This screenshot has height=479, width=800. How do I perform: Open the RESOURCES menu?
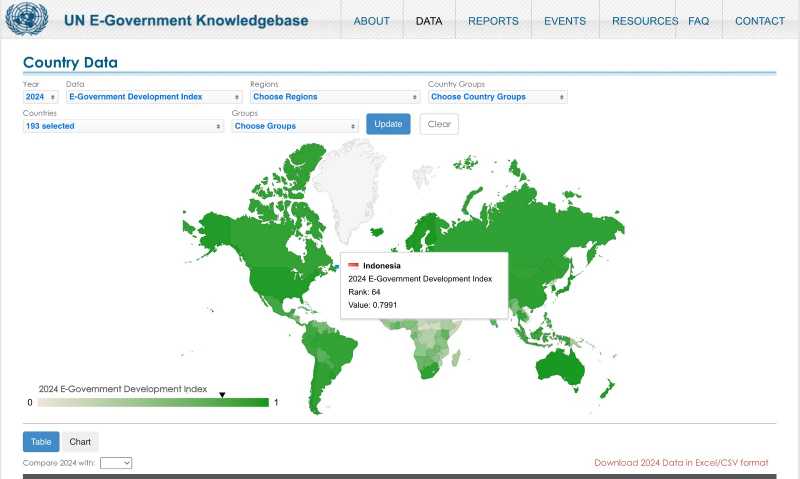click(x=645, y=21)
